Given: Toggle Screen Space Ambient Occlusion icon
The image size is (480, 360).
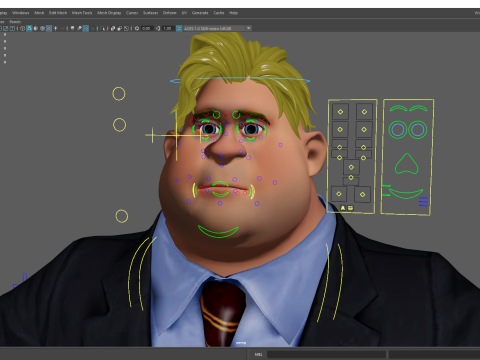Looking at the screenshot, I should [x=72, y=28].
